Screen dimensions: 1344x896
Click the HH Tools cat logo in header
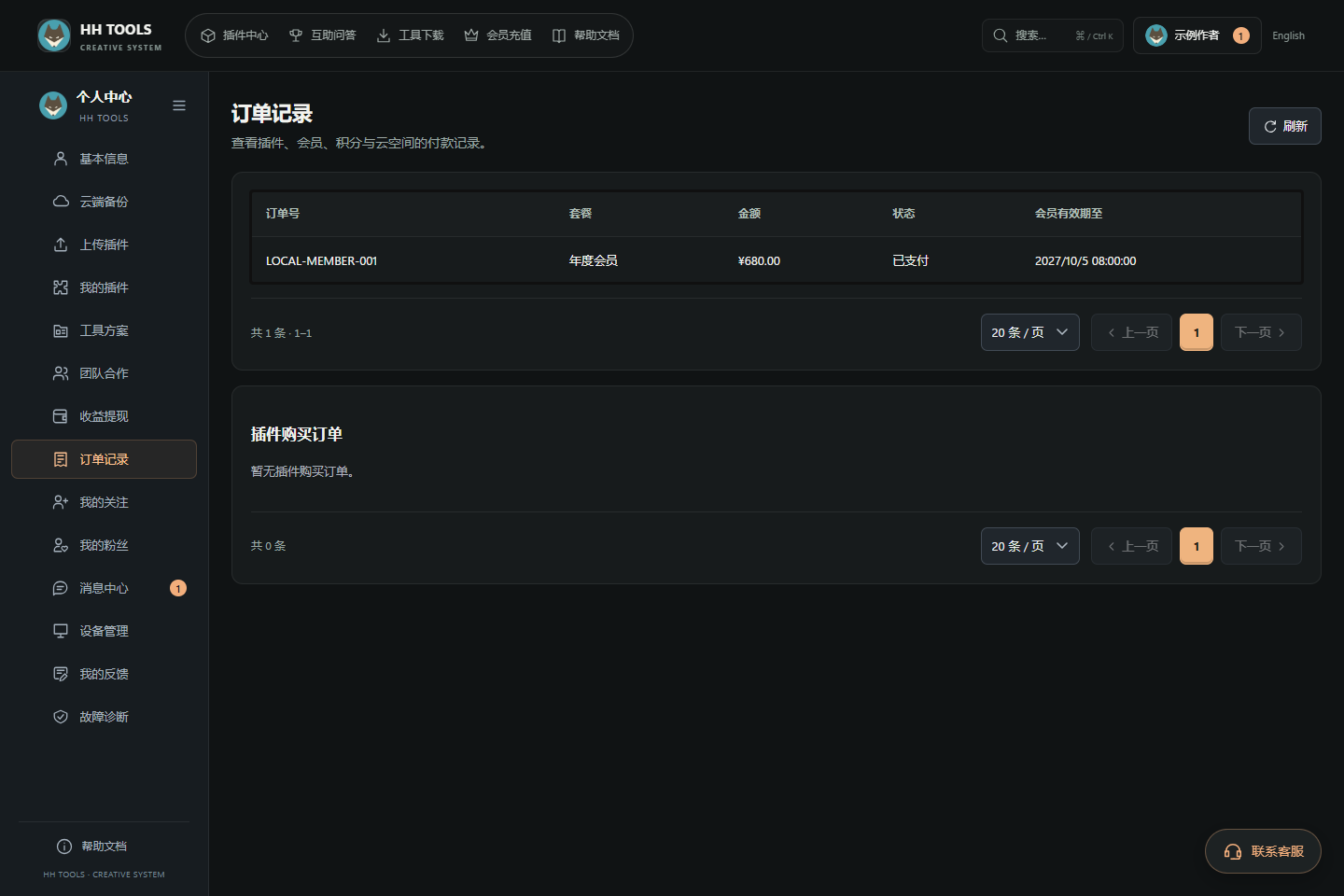click(54, 35)
